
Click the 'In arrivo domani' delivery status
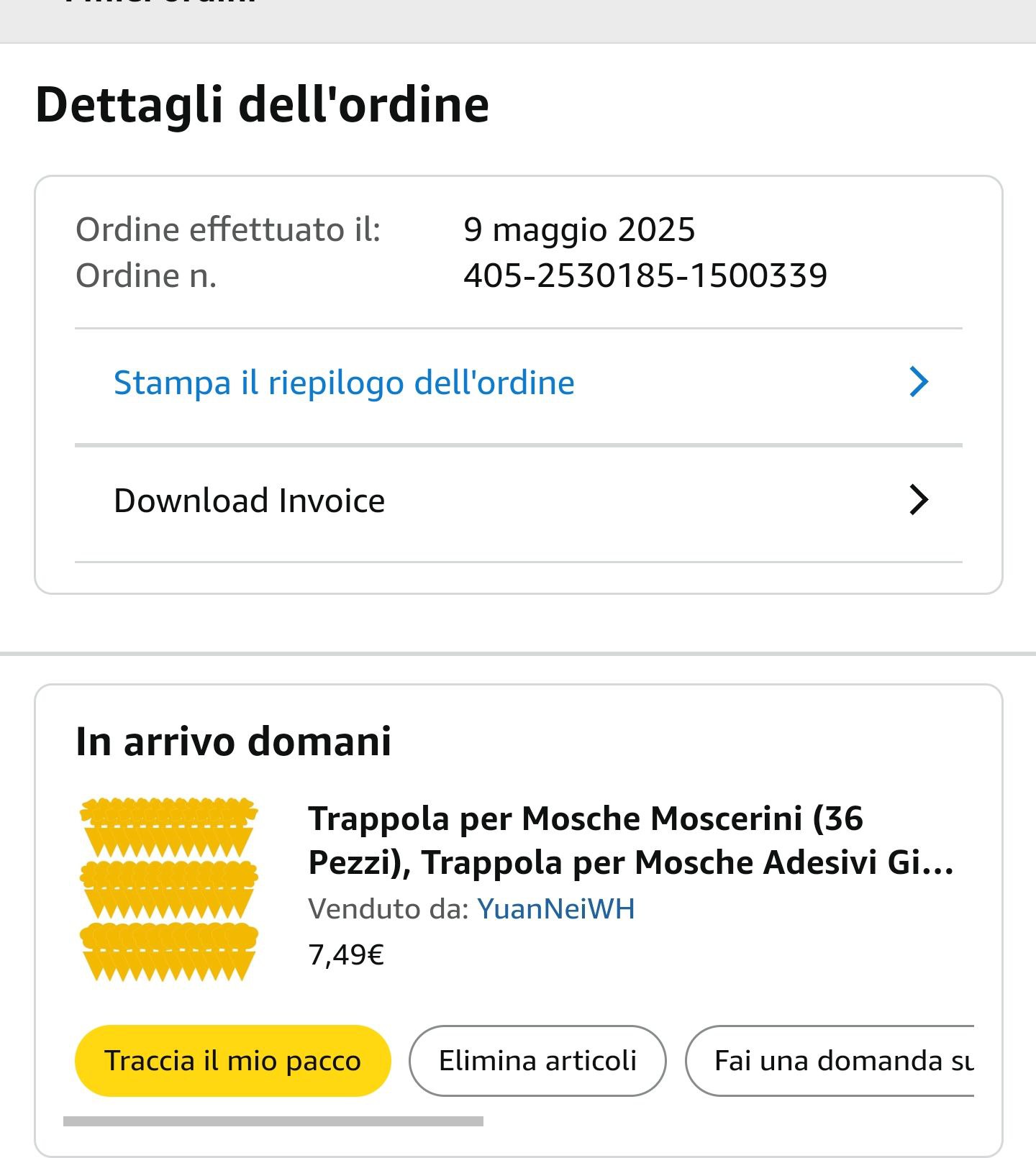pos(233,742)
